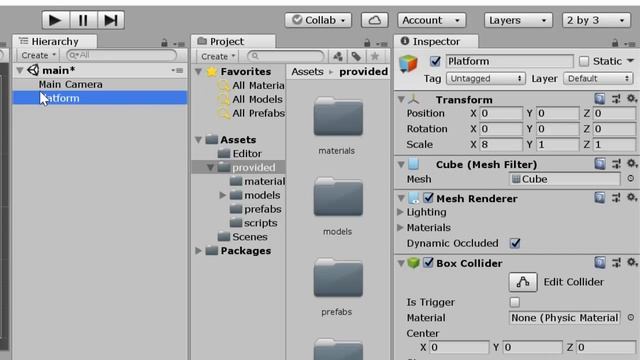Collapse the Assets folder tree

198,140
